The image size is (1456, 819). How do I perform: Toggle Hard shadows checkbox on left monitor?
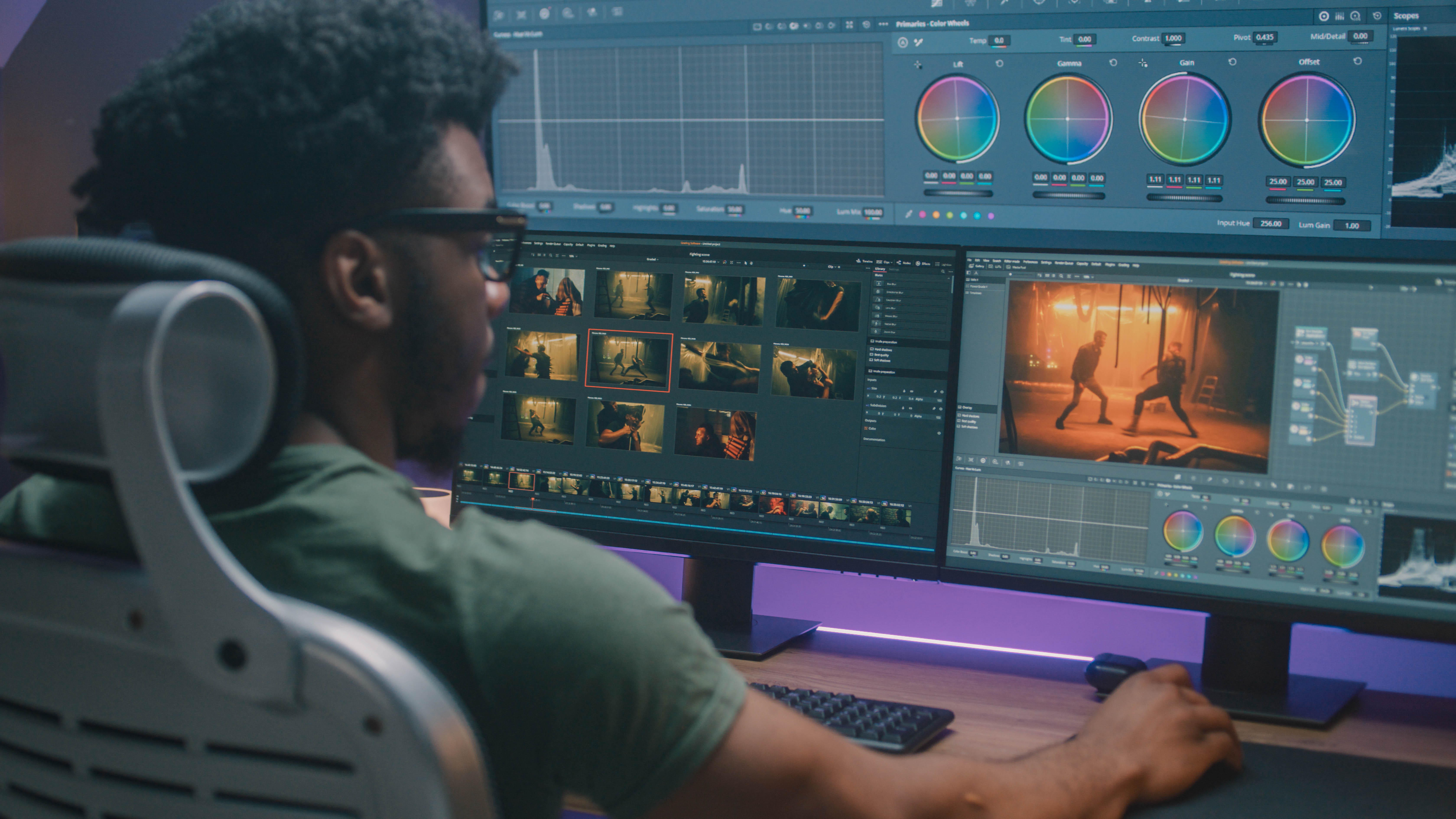tap(872, 349)
